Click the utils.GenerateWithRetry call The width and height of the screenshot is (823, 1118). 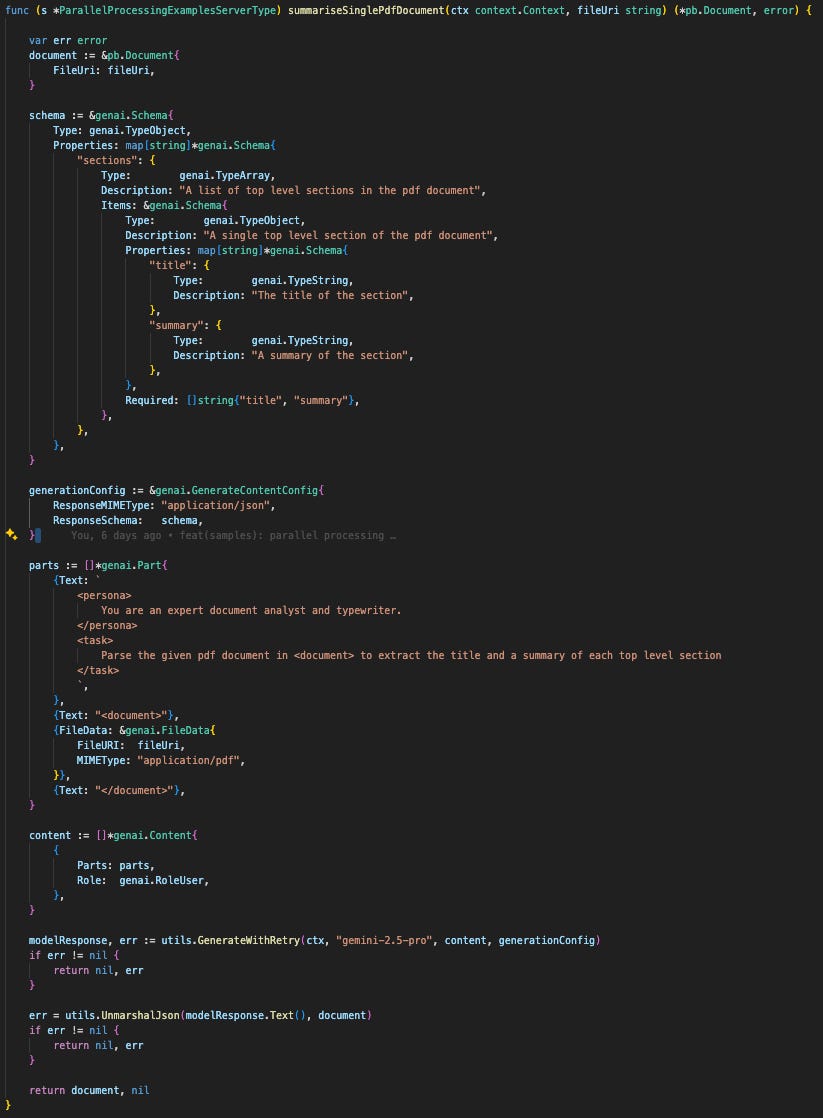pos(230,940)
